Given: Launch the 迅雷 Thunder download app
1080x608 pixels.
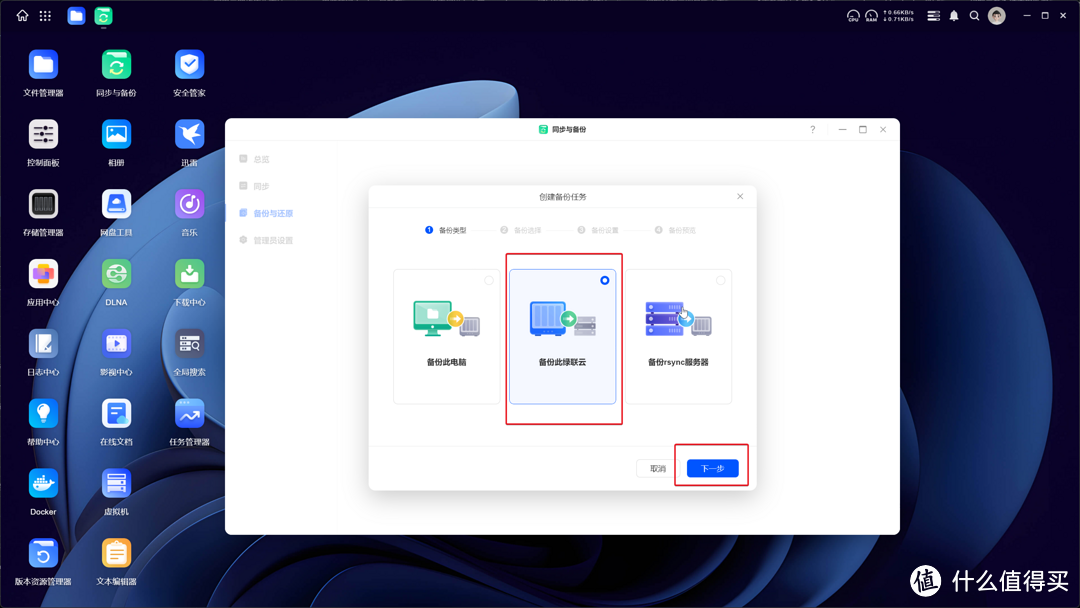Looking at the screenshot, I should point(189,133).
